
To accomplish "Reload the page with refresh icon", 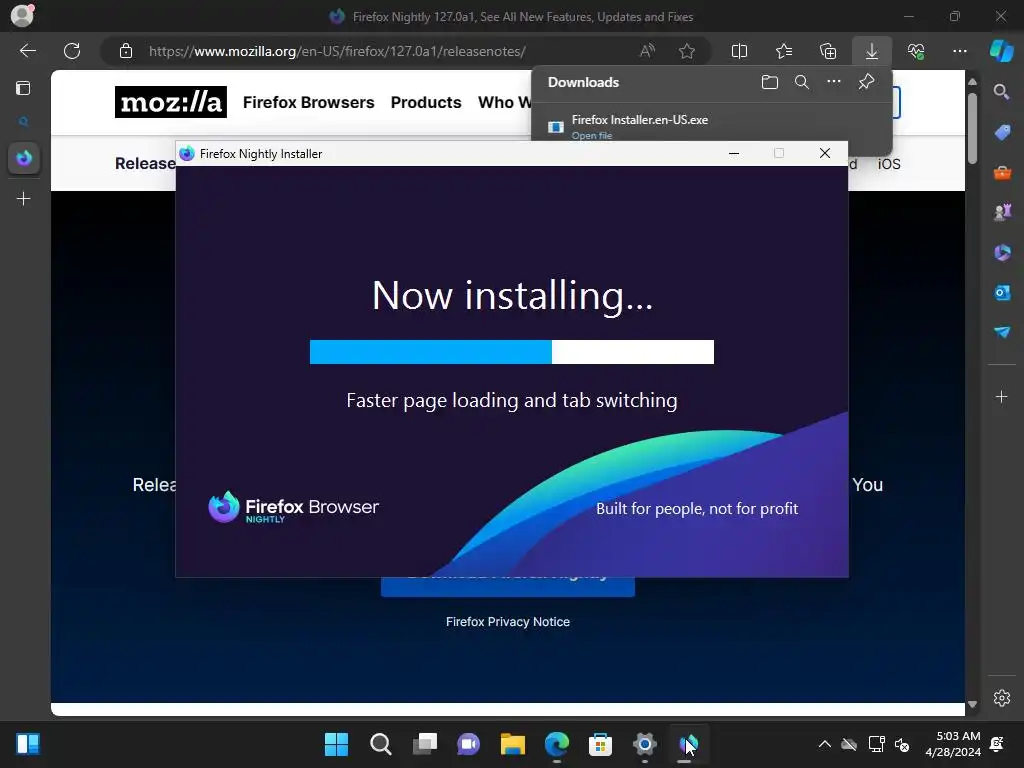I will click(72, 51).
